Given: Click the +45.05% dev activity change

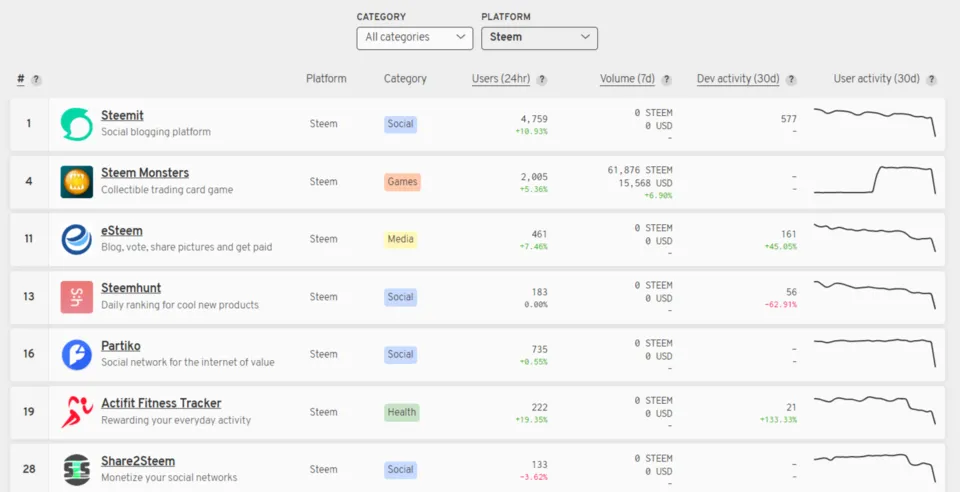Looking at the screenshot, I should tap(781, 247).
